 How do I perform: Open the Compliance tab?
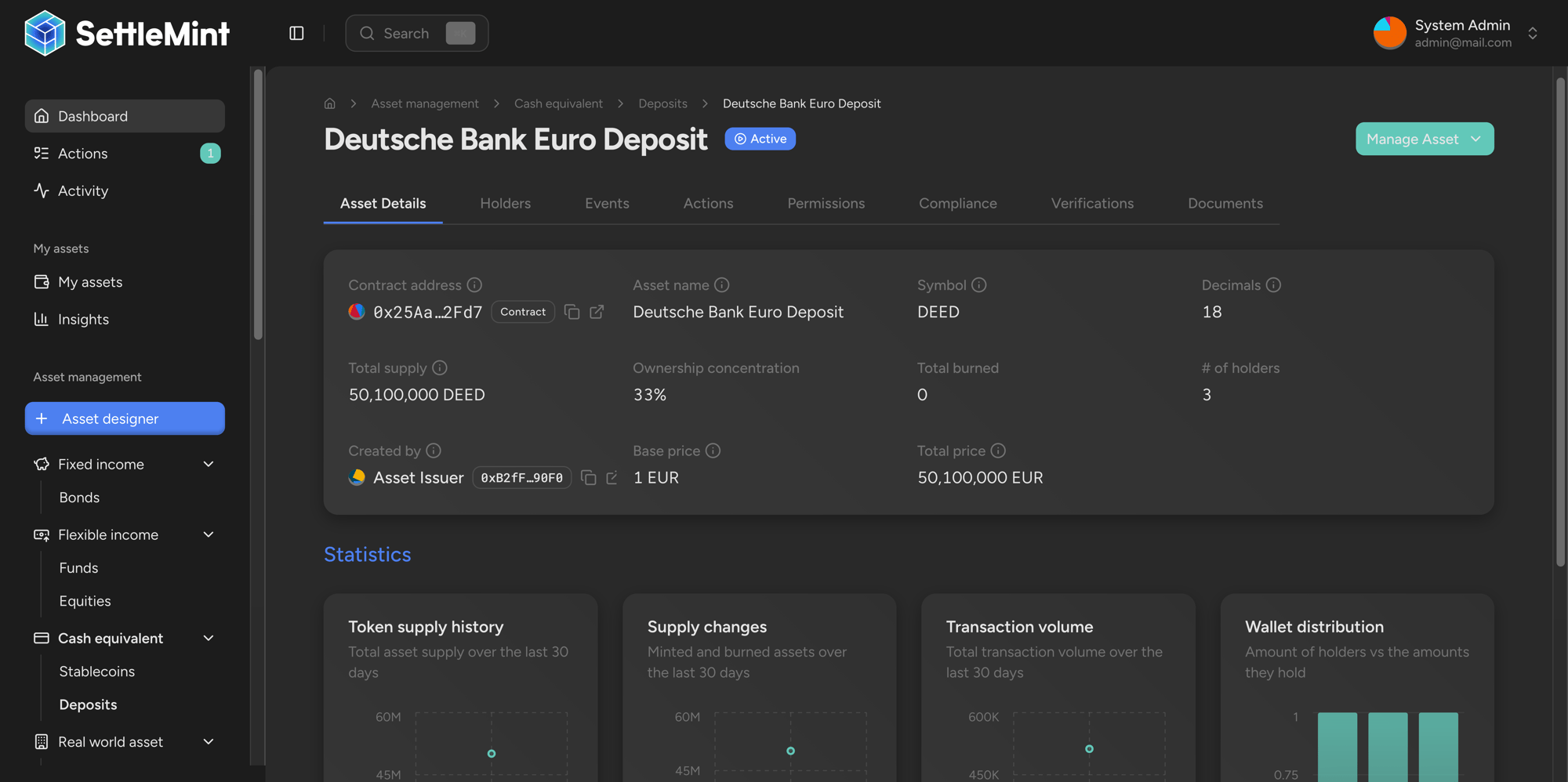pyautogui.click(x=957, y=203)
